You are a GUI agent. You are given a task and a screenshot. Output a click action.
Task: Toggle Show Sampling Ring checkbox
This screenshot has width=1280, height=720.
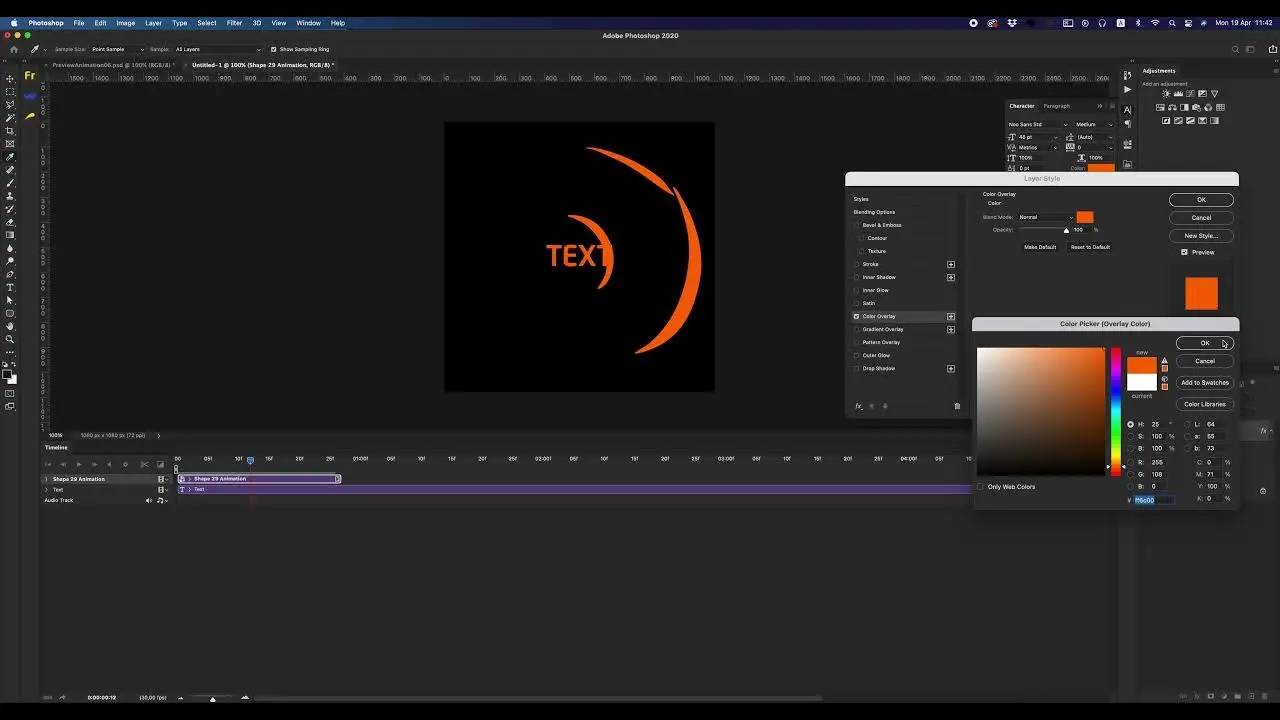click(x=273, y=49)
